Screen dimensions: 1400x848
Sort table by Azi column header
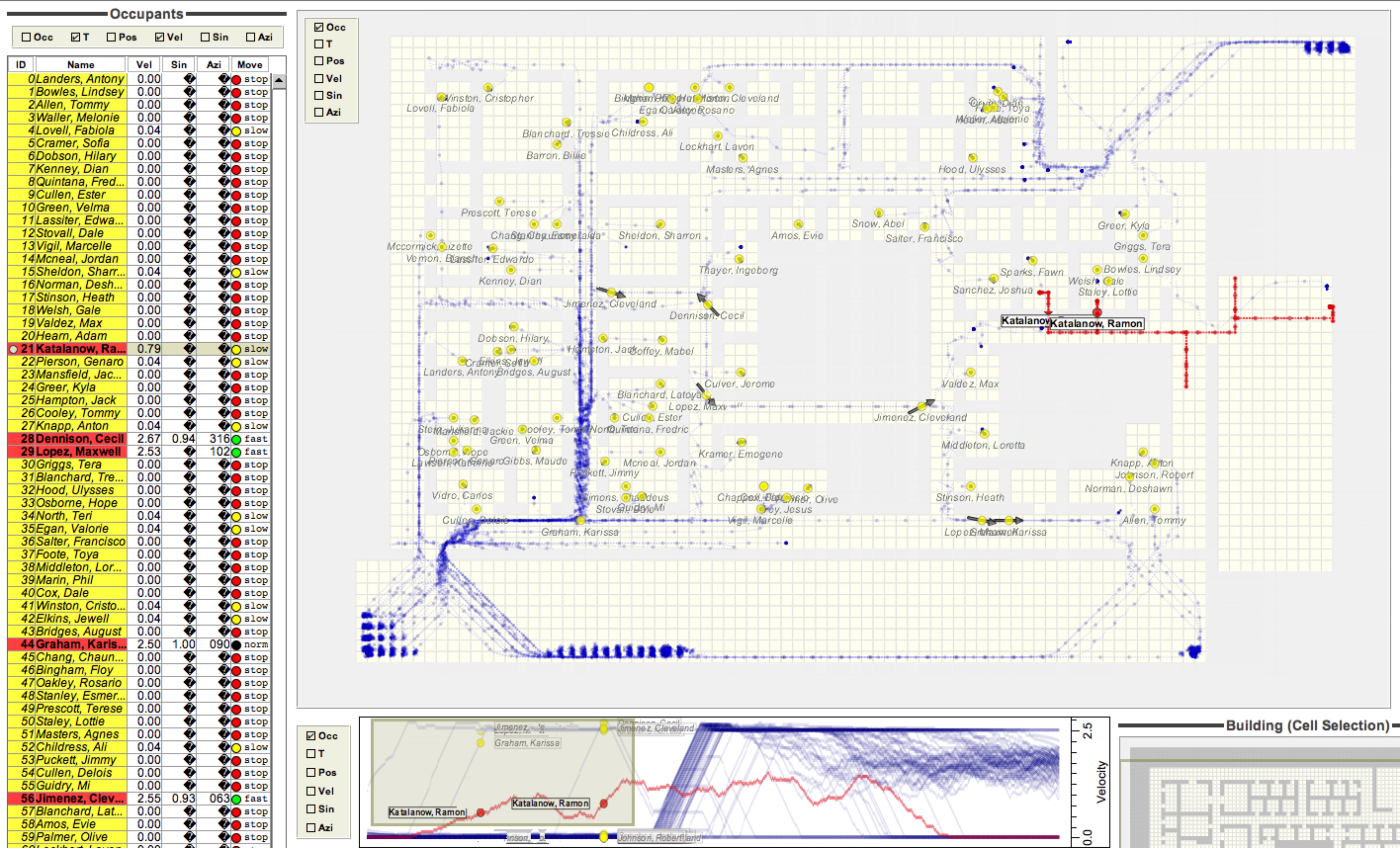214,64
